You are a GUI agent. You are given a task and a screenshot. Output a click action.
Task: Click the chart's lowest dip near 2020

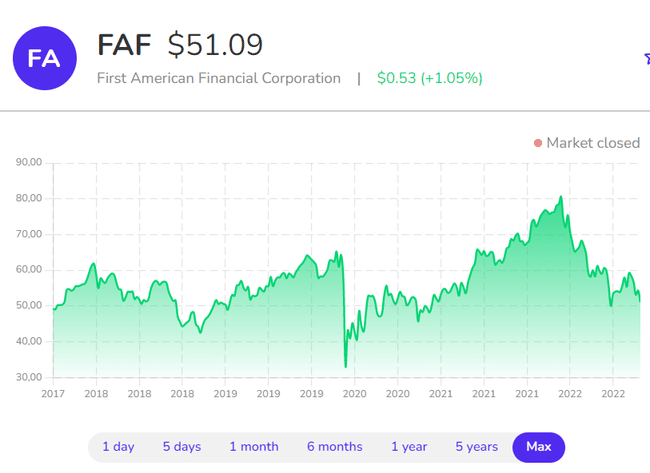(346, 366)
